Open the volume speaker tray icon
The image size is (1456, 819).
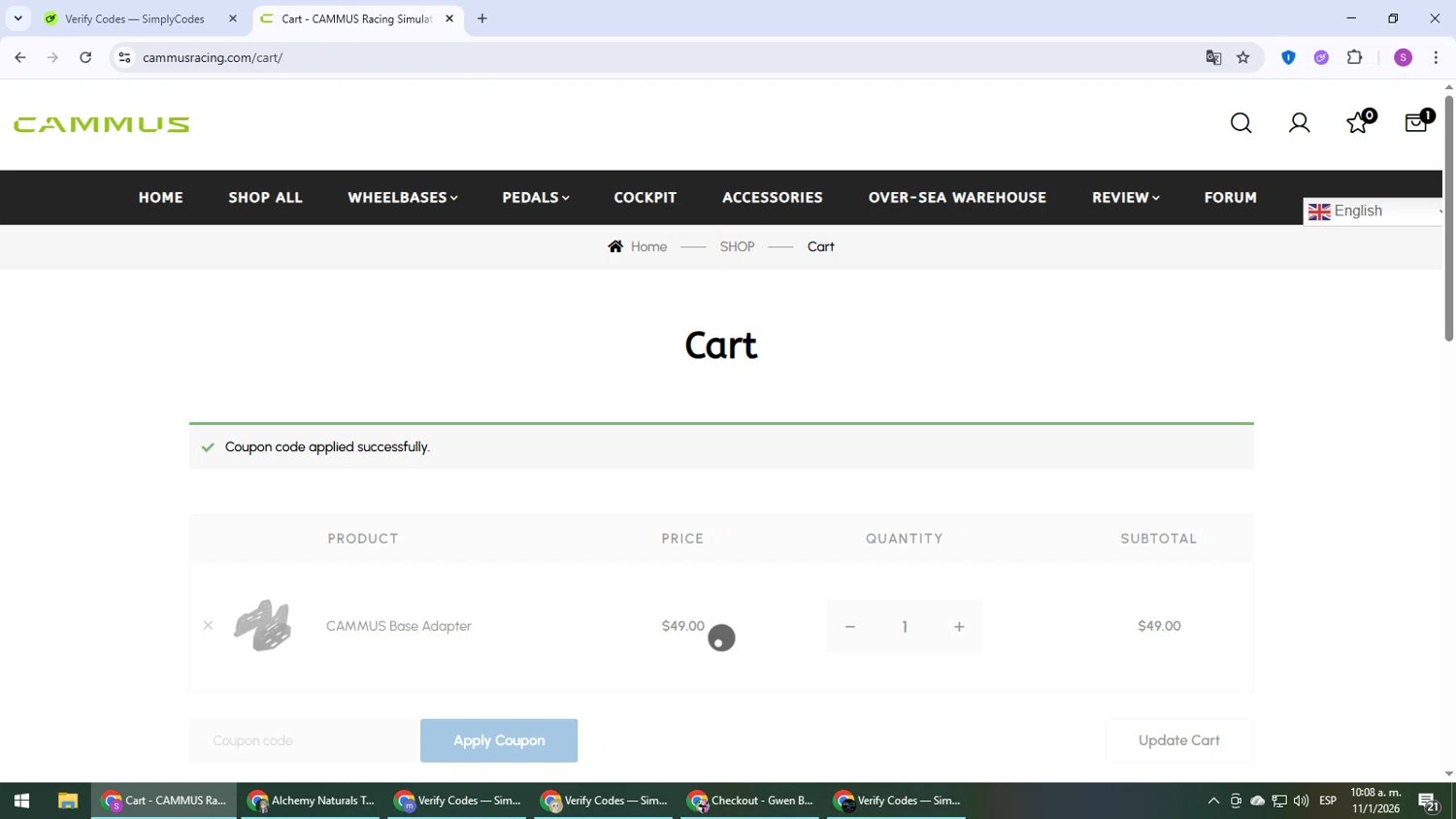[x=1301, y=801]
